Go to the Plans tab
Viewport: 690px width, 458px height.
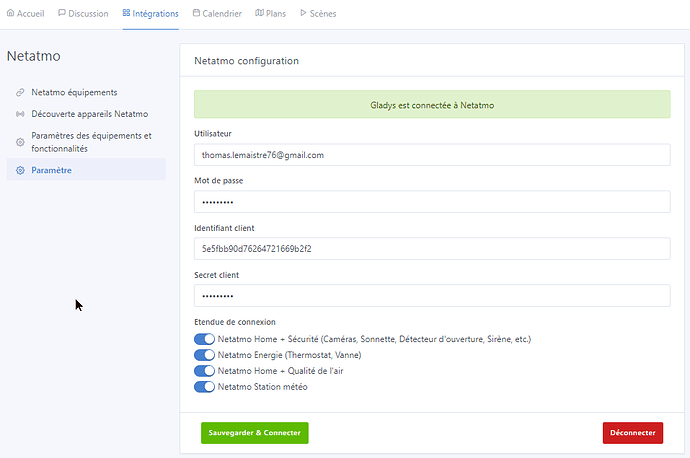[x=270, y=14]
